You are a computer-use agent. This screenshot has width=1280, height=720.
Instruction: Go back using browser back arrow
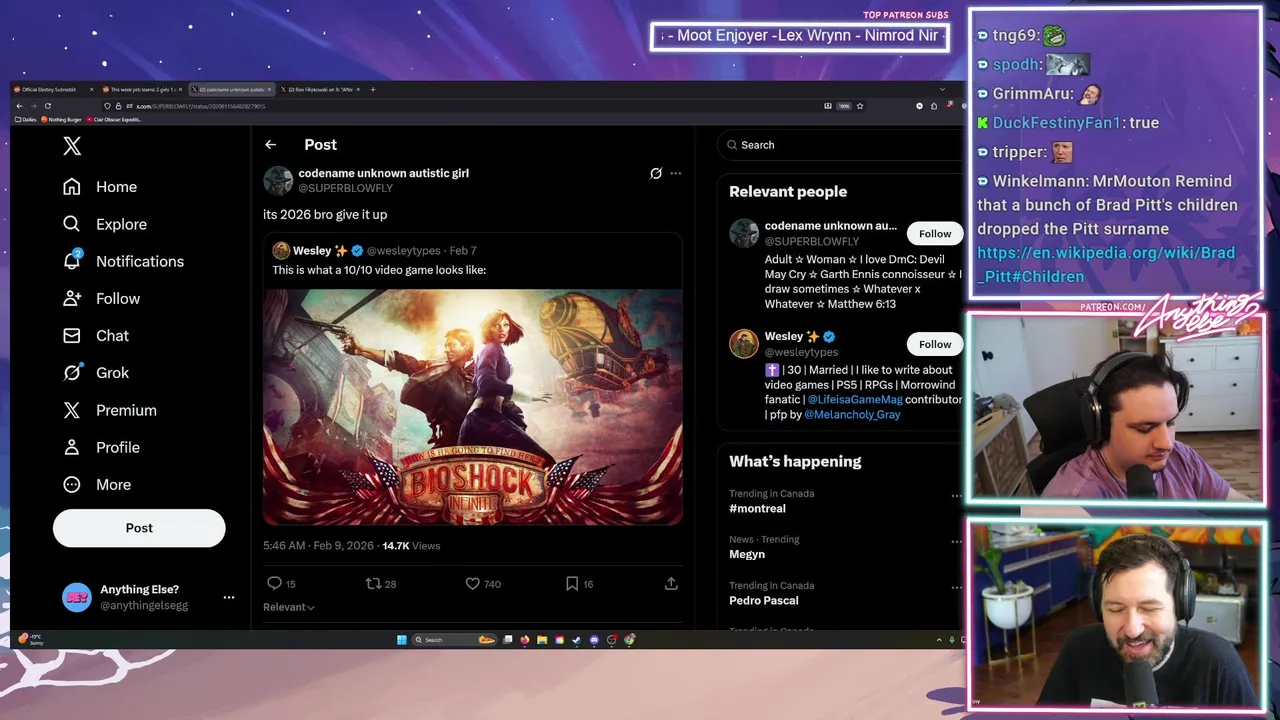point(19,106)
